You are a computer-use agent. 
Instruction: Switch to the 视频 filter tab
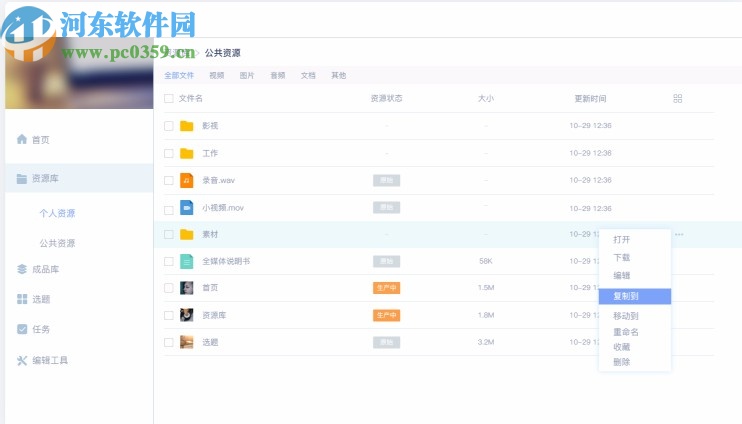(217, 75)
